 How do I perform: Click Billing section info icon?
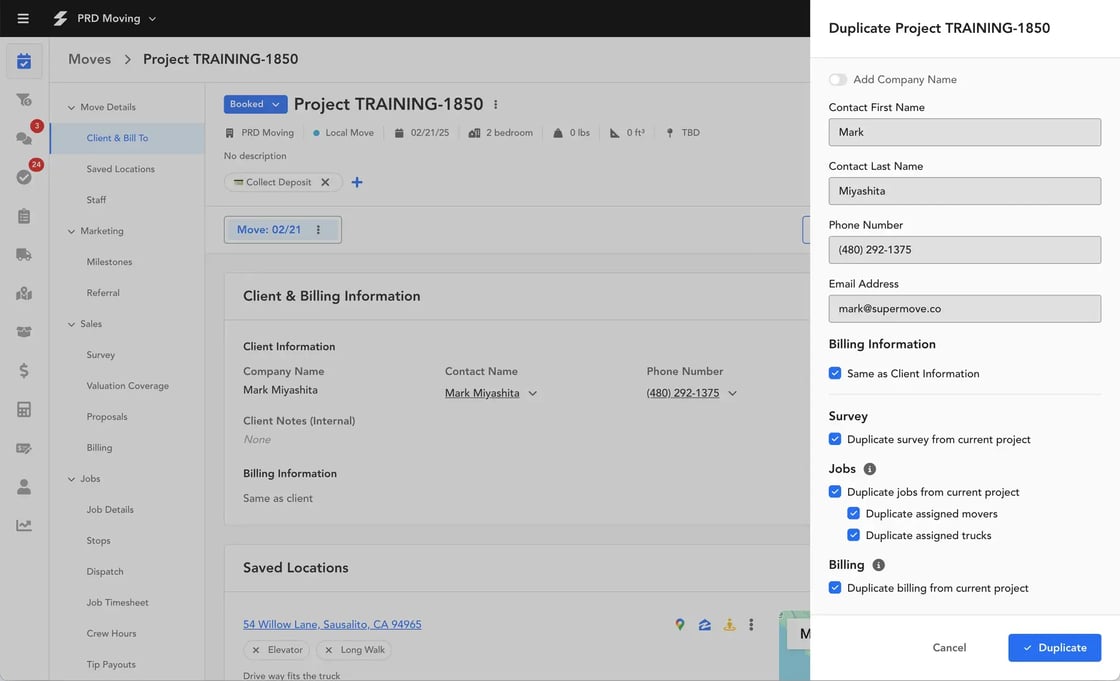[879, 565]
